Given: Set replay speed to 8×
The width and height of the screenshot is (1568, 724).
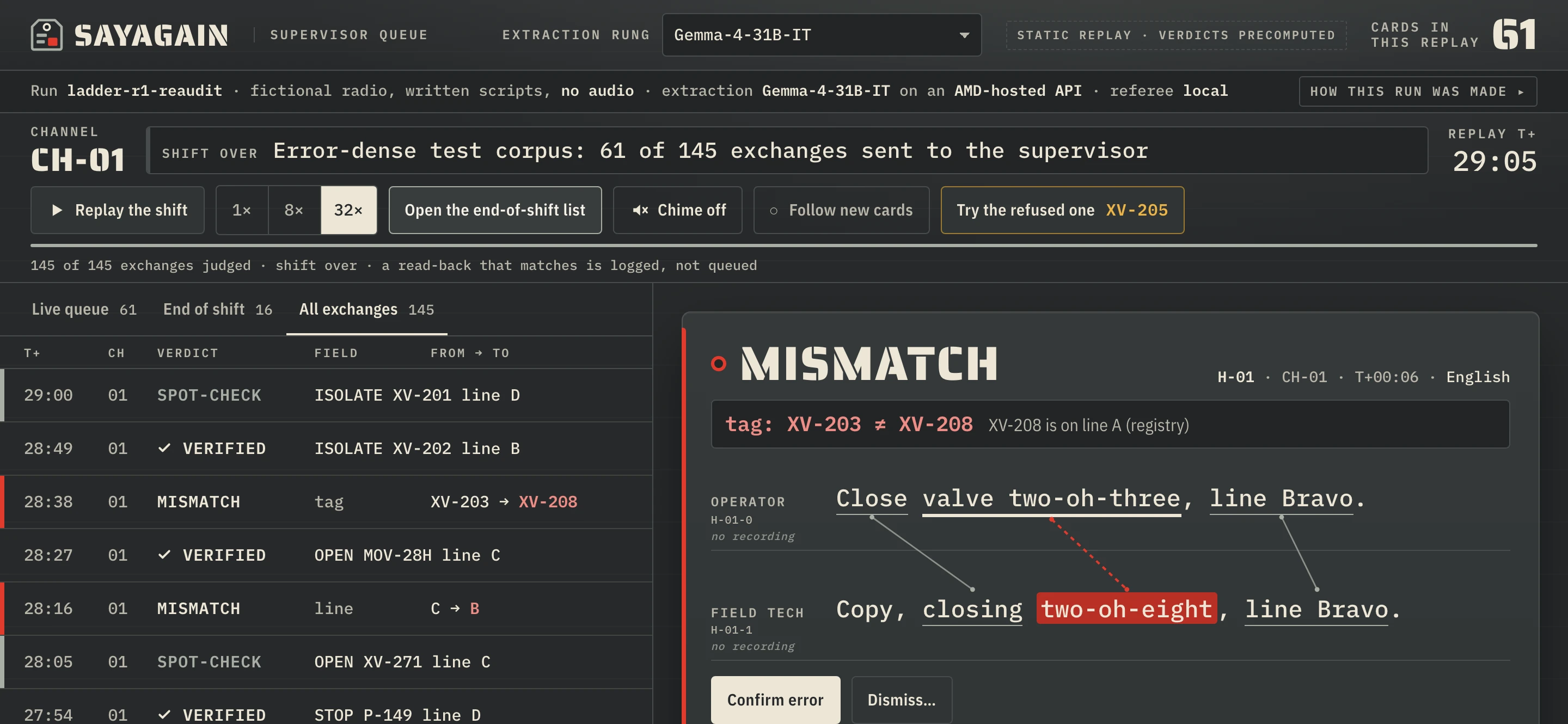Looking at the screenshot, I should click(294, 210).
